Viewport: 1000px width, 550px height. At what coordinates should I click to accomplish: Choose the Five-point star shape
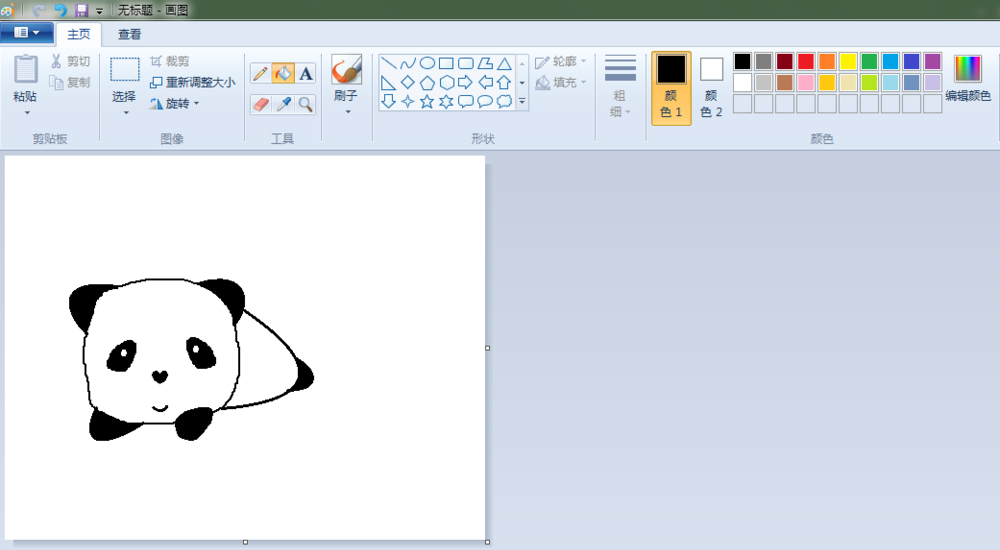tap(427, 101)
